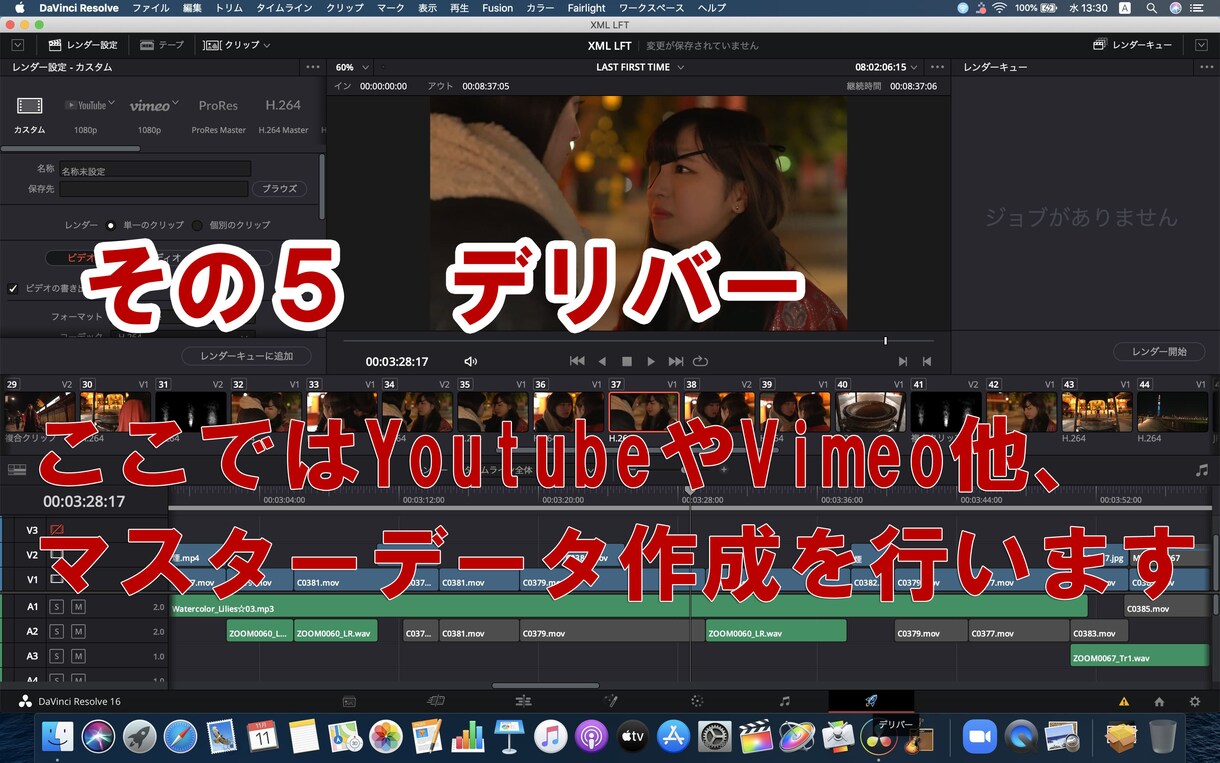
Task: Enable the disabled V3 video track
Action: point(57,530)
